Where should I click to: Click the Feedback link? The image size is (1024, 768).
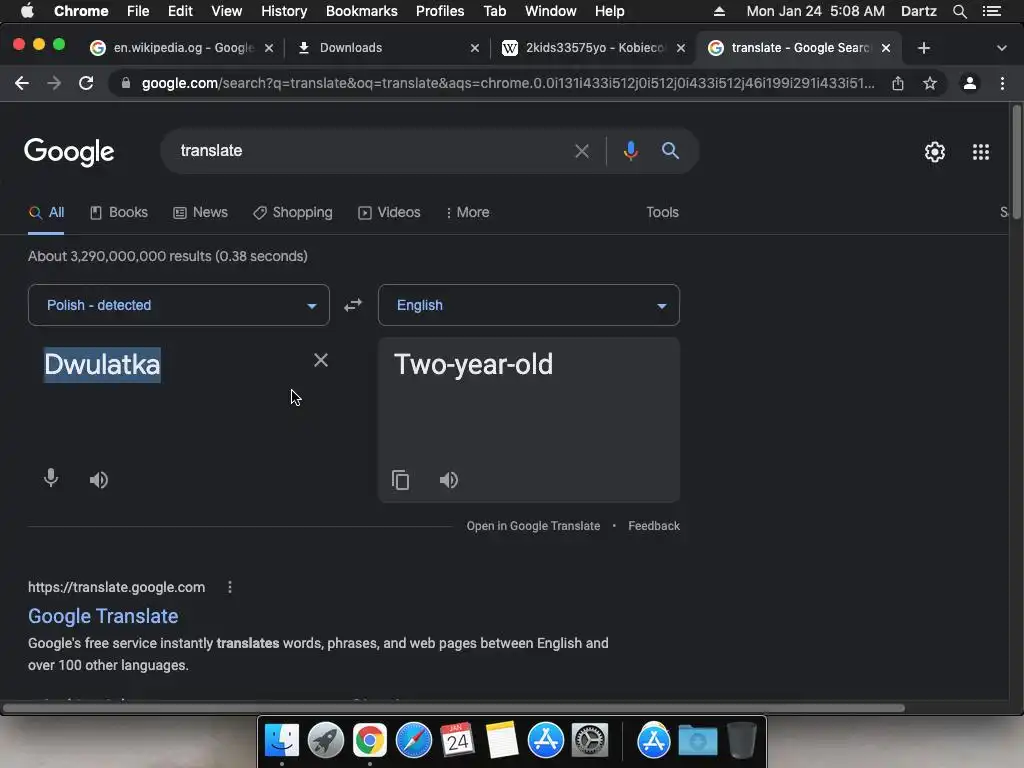pos(654,526)
